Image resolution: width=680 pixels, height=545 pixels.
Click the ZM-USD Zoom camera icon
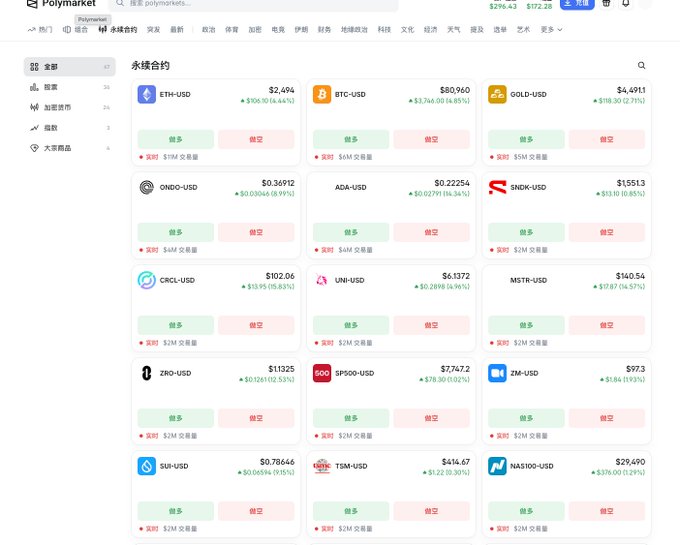[497, 373]
